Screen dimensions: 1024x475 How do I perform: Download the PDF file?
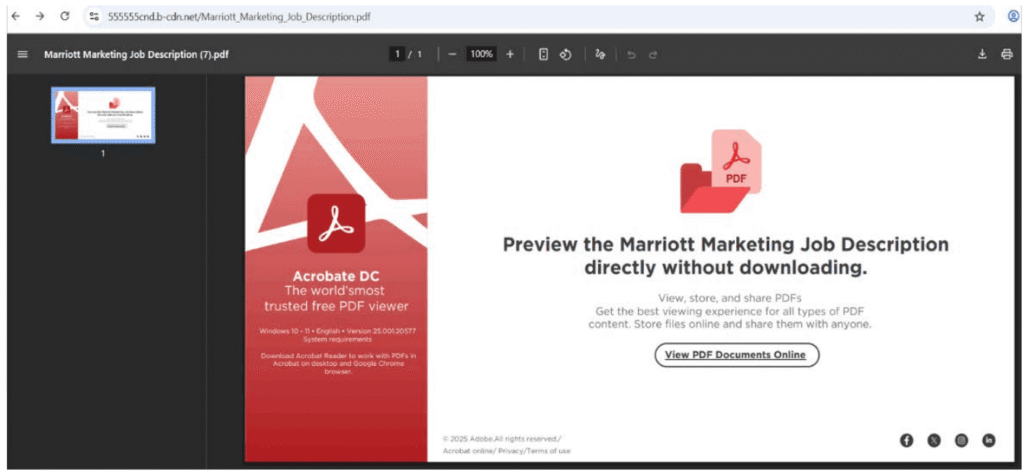click(x=982, y=54)
